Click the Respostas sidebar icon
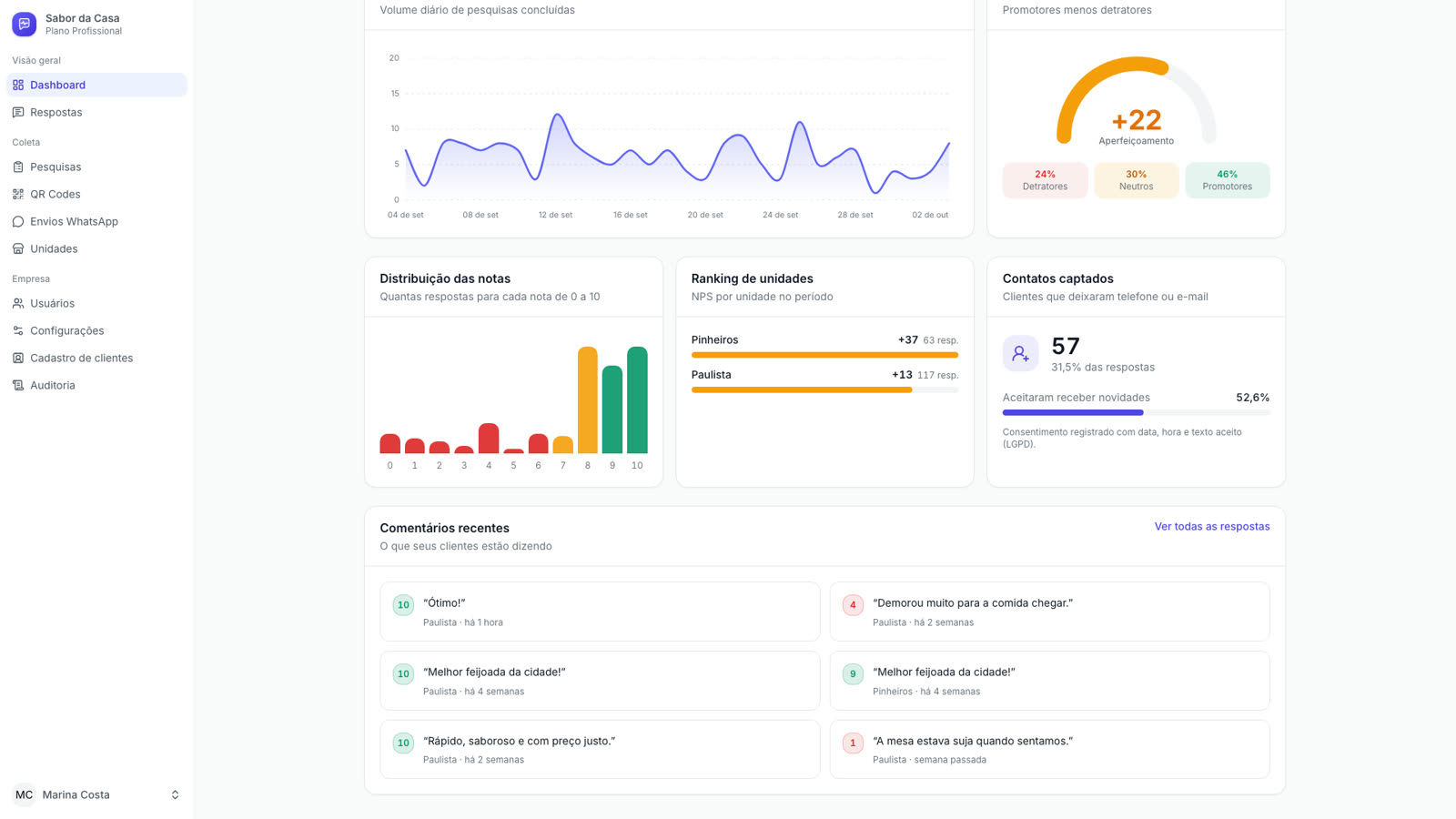Image resolution: width=1456 pixels, height=819 pixels. [x=18, y=112]
